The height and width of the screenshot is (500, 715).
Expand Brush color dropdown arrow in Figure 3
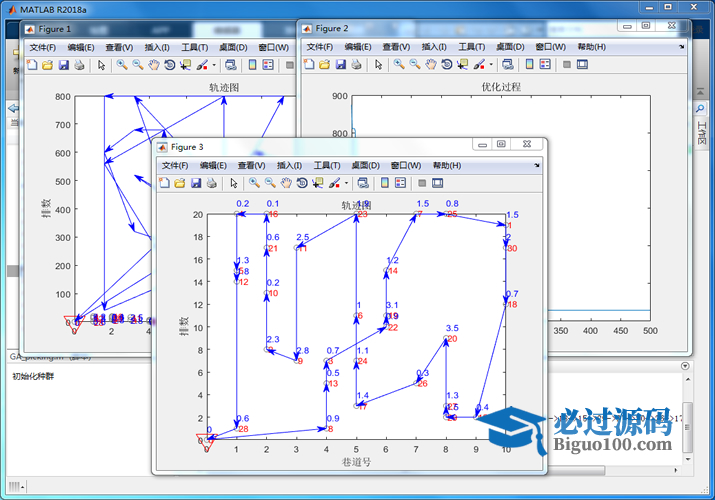coord(346,183)
